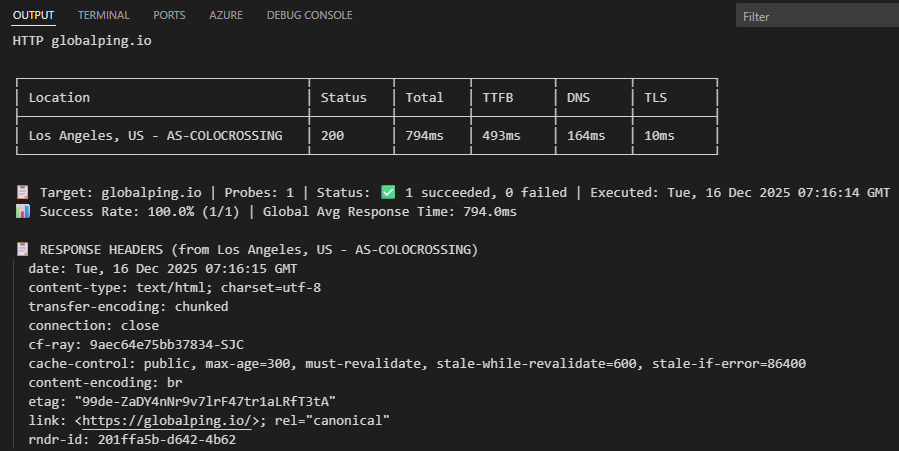Click the Location column header
The height and width of the screenshot is (451, 899).
(x=60, y=97)
